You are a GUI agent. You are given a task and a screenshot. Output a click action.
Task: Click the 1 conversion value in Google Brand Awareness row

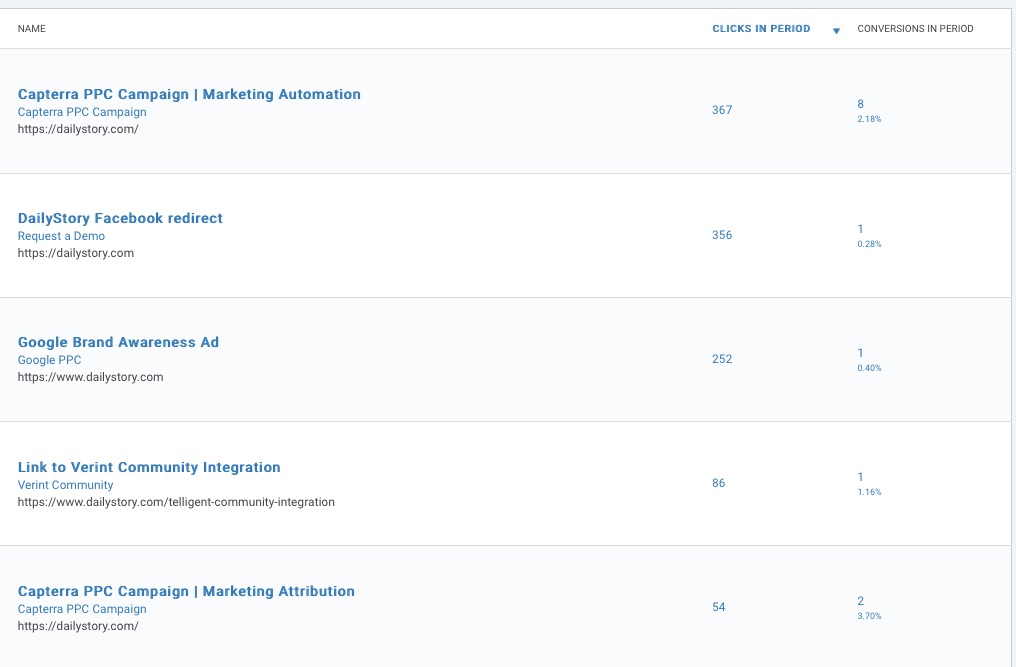point(860,353)
